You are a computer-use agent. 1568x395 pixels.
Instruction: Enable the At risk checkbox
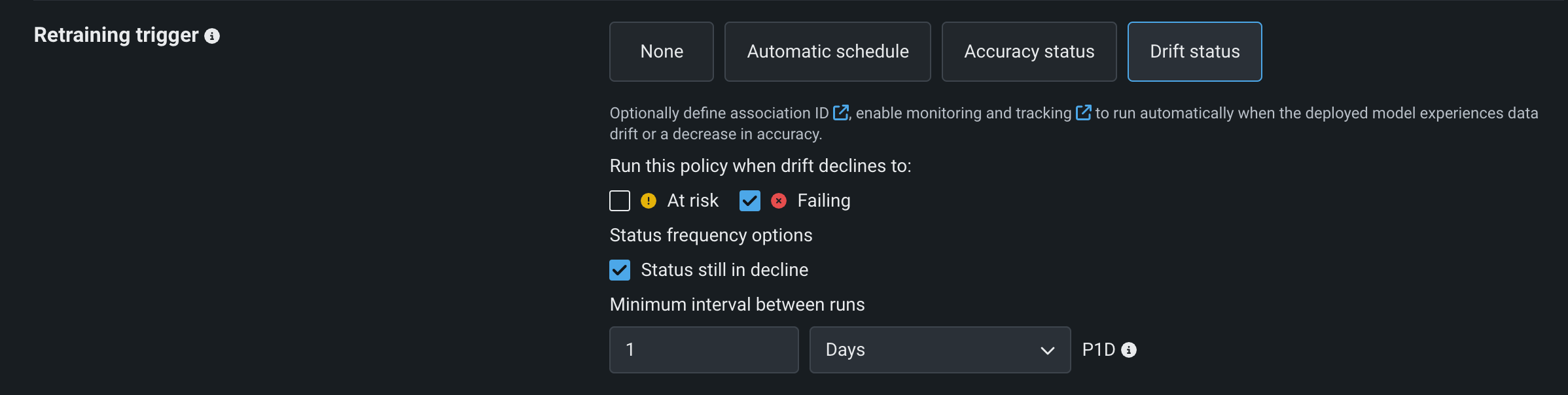(x=620, y=201)
